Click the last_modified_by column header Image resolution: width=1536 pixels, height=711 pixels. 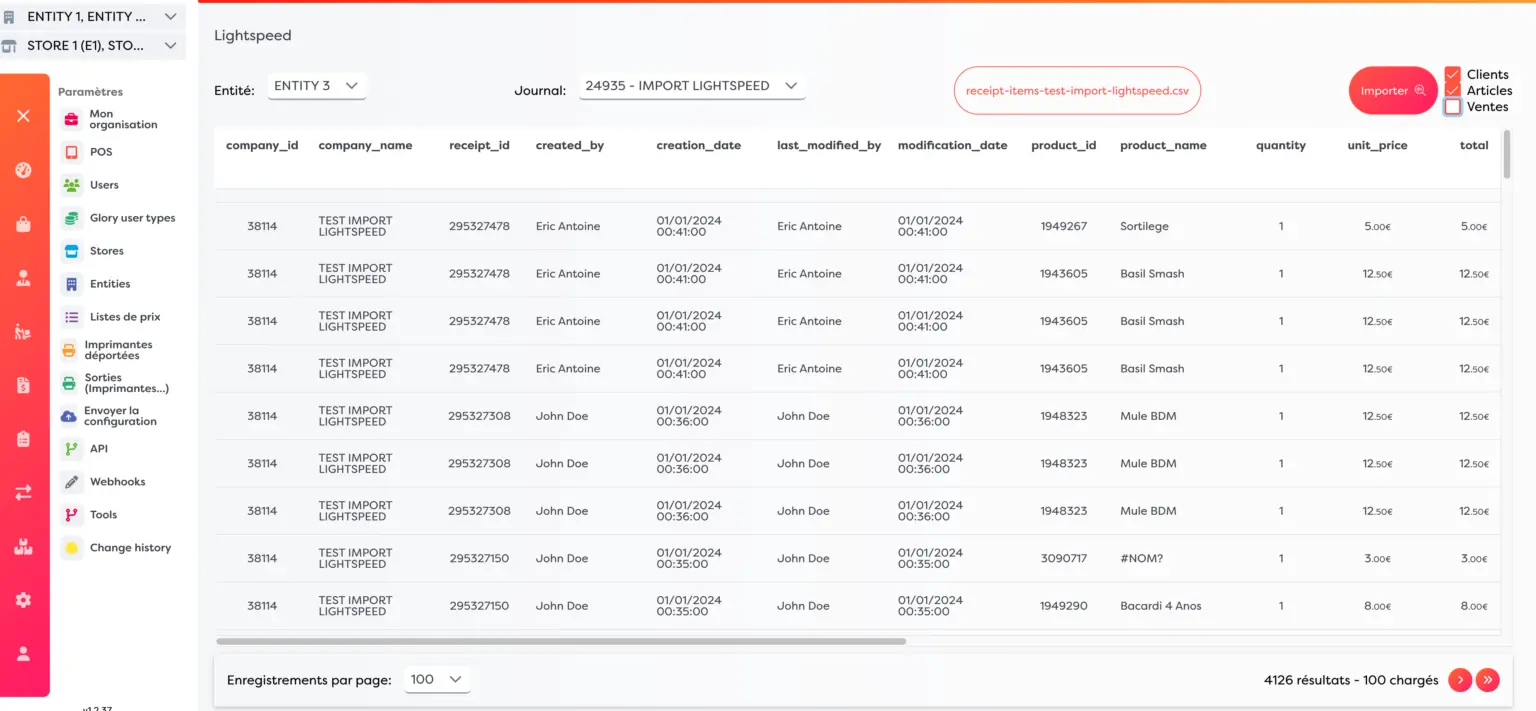829,146
